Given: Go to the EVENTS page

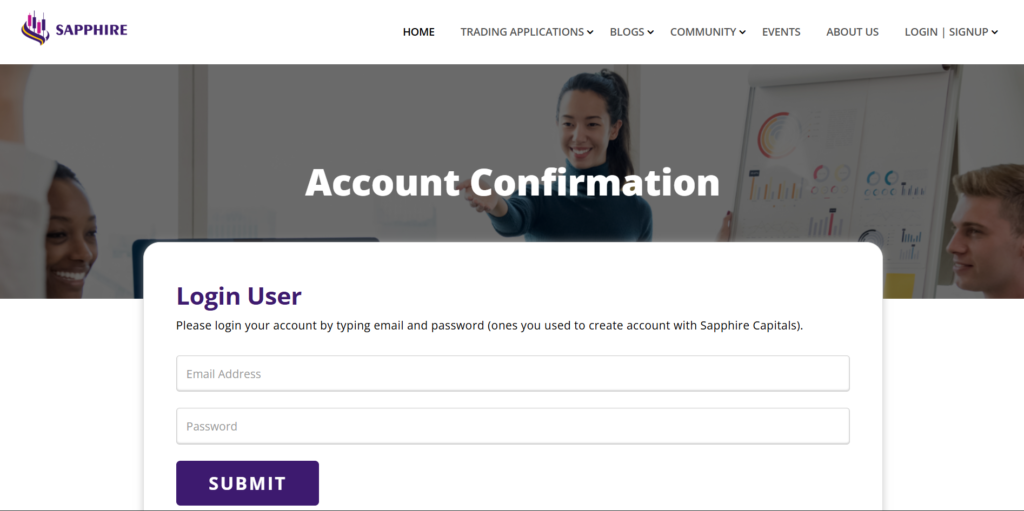Looking at the screenshot, I should 781,32.
